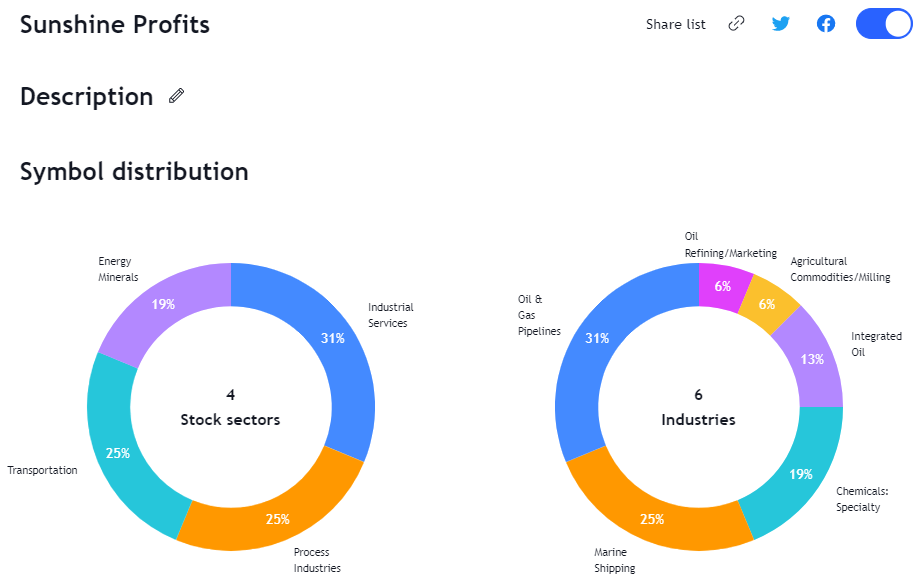This screenshot has height=581, width=916.
Task: Click the Marine Shipping chart label
Action: click(x=615, y=560)
